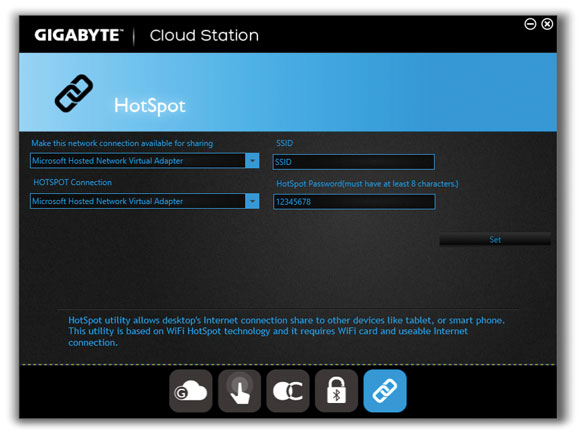Viewport: 580px width, 433px height.
Task: Minimize the Cloud Station window
Action: coord(530,24)
